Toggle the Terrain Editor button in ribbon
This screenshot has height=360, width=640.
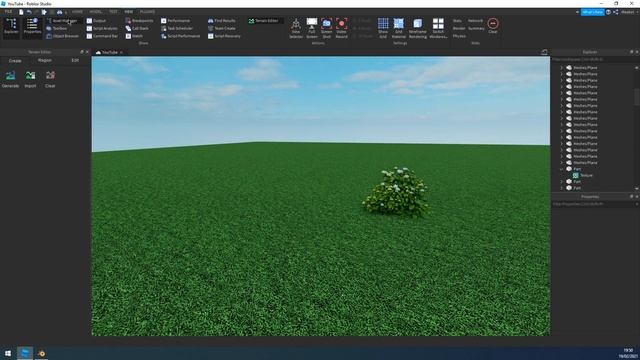(264, 21)
